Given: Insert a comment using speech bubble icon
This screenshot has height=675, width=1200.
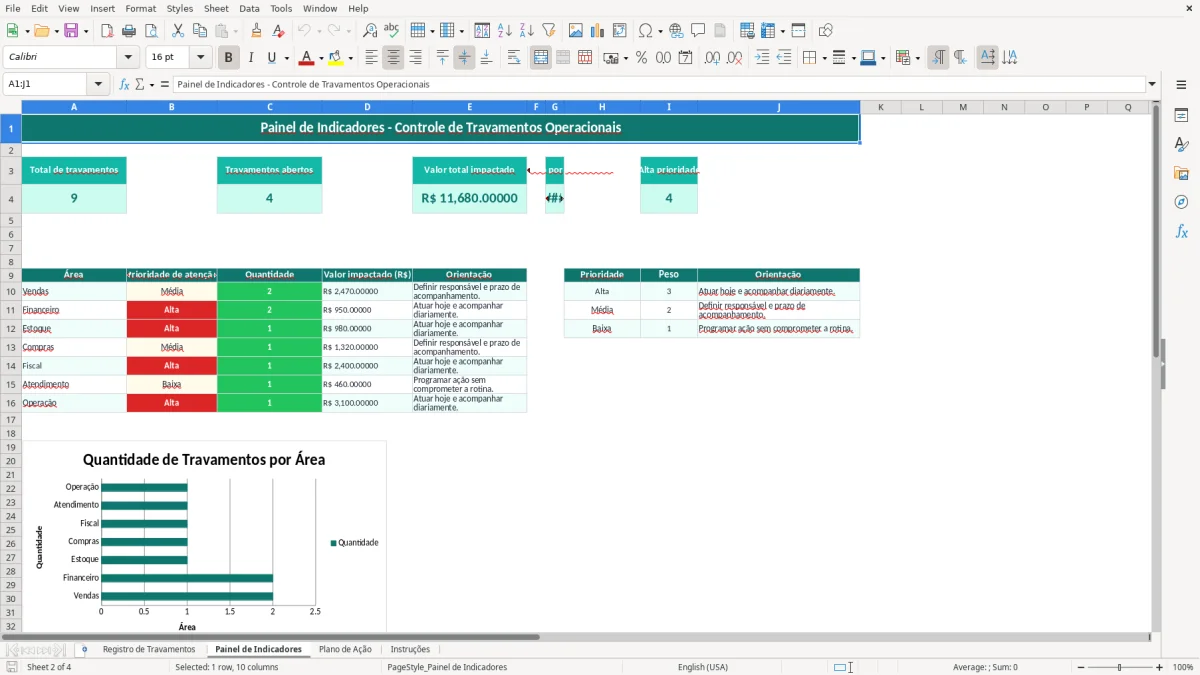Looking at the screenshot, I should [698, 31].
